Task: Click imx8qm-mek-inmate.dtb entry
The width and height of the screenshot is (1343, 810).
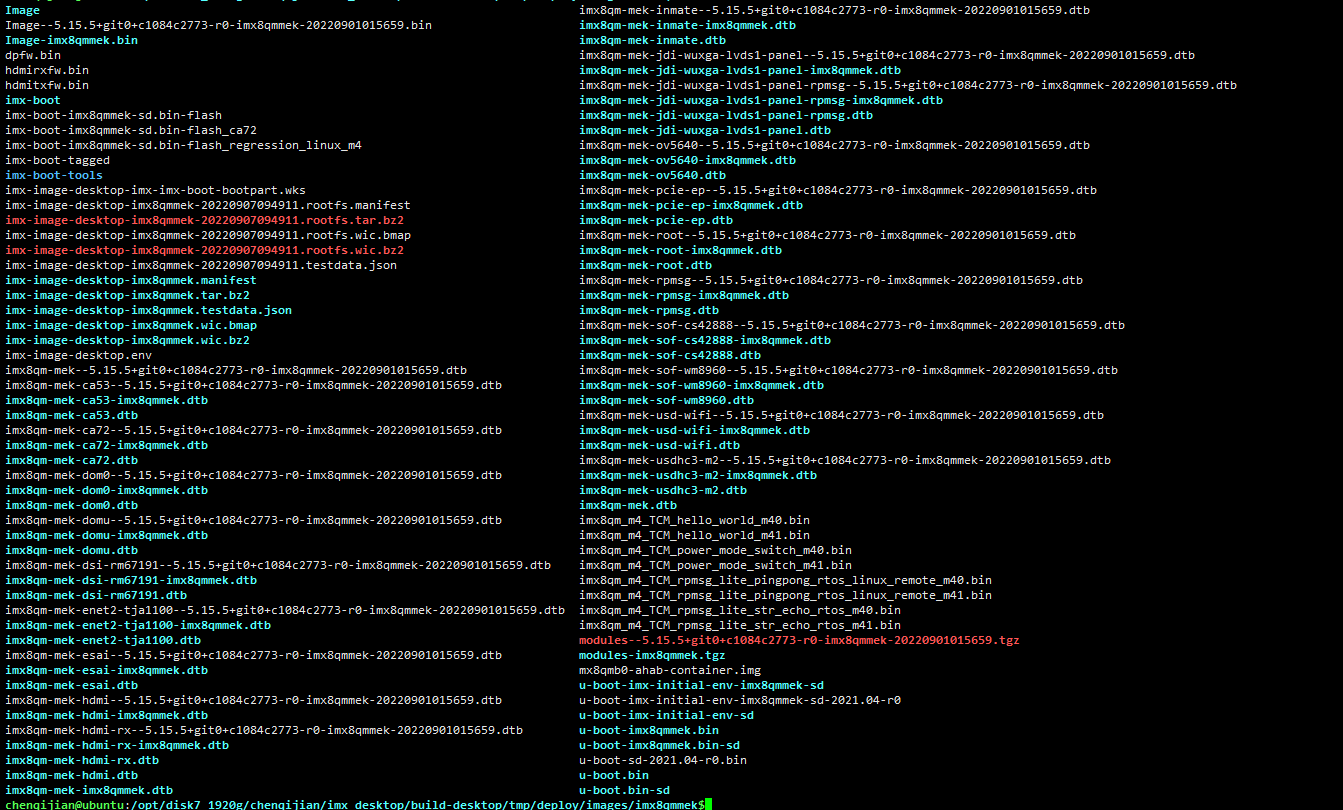Action: [x=653, y=40]
